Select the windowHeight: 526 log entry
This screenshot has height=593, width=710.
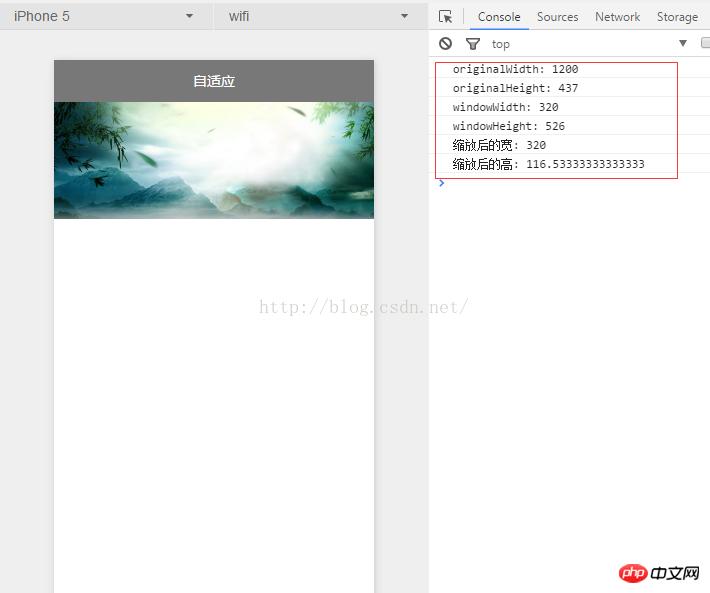508,126
